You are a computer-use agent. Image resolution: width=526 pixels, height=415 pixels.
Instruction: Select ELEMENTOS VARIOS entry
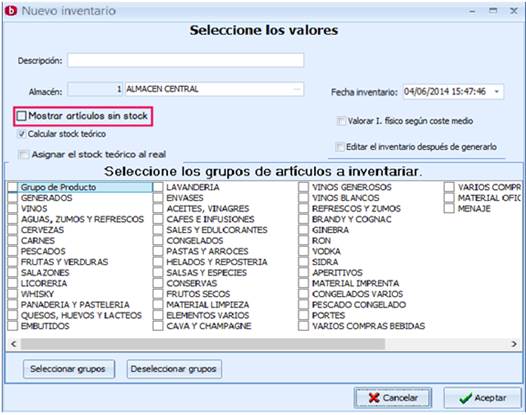pyautogui.click(x=208, y=315)
